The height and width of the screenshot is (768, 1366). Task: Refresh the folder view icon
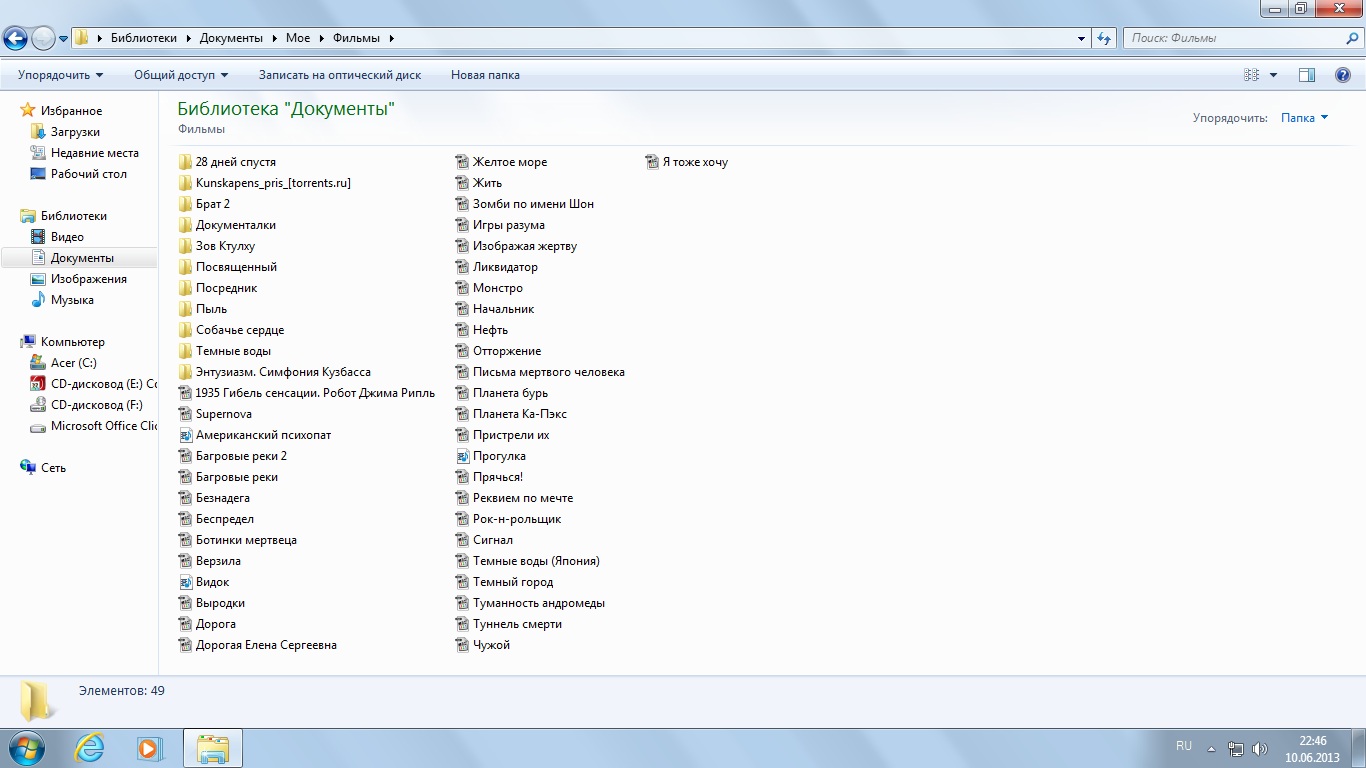pyautogui.click(x=1104, y=38)
